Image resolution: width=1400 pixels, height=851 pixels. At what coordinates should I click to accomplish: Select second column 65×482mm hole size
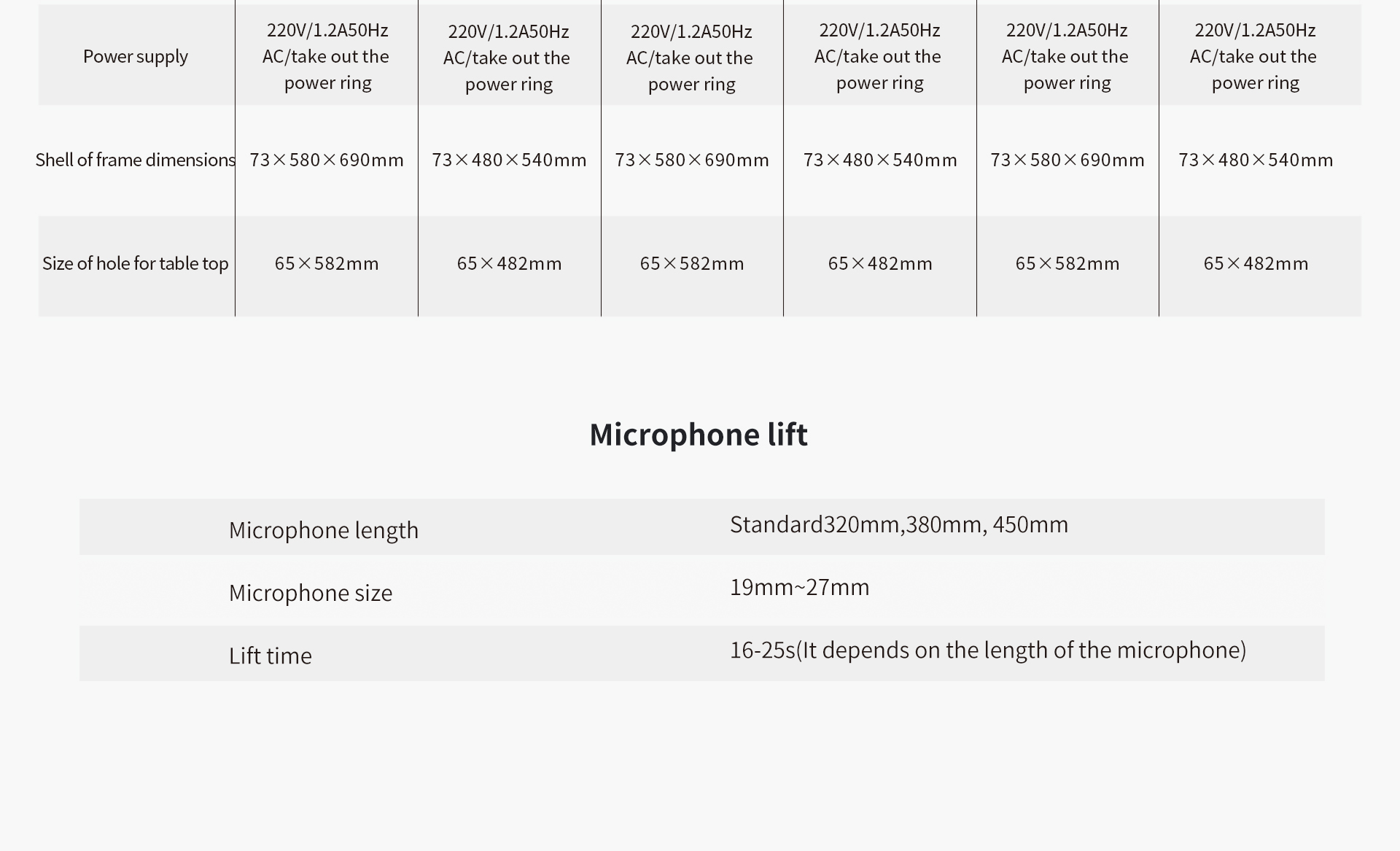[x=509, y=263]
